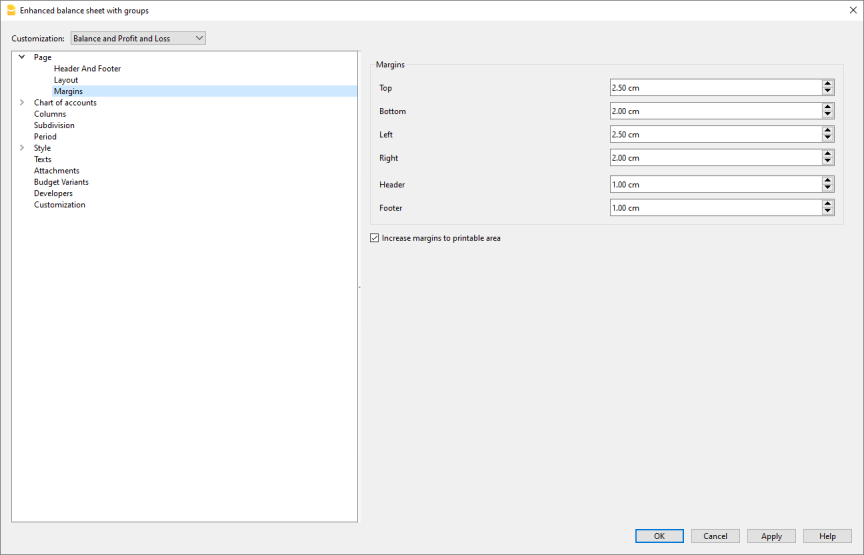This screenshot has width=864, height=555.
Task: Increase Header margin with up arrow
Action: 828,181
